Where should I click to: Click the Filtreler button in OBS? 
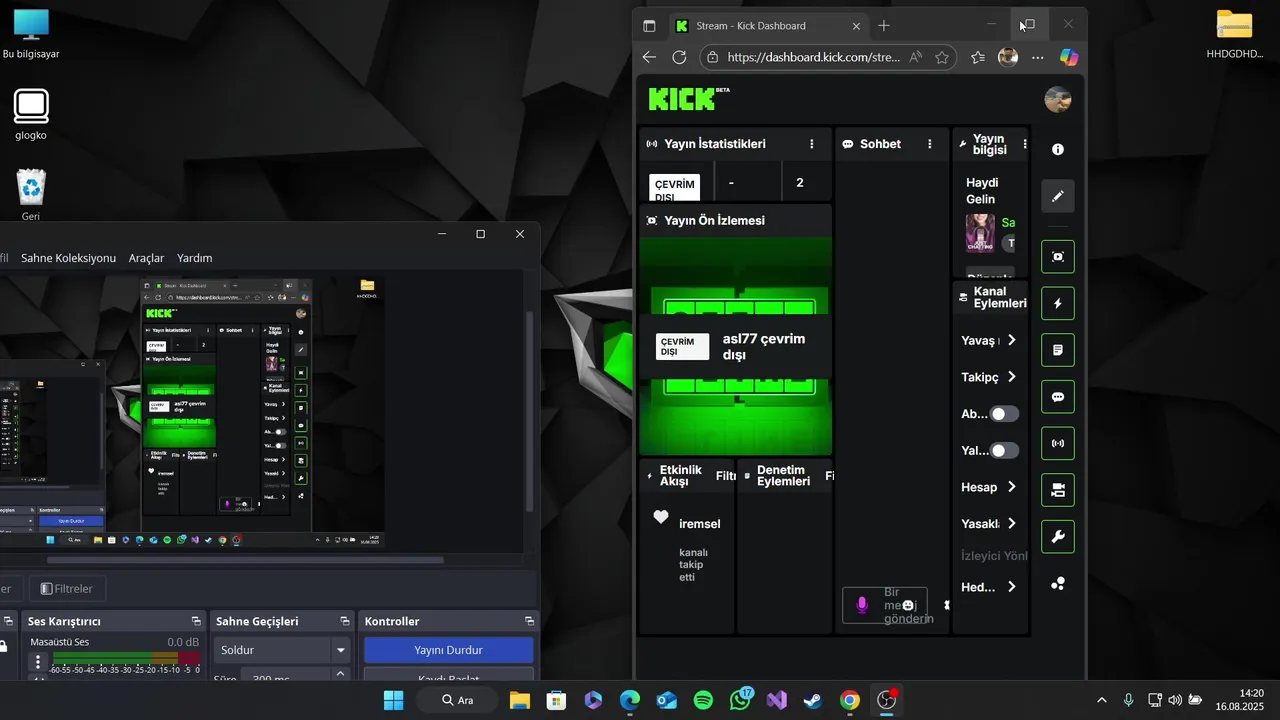pyautogui.click(x=67, y=589)
